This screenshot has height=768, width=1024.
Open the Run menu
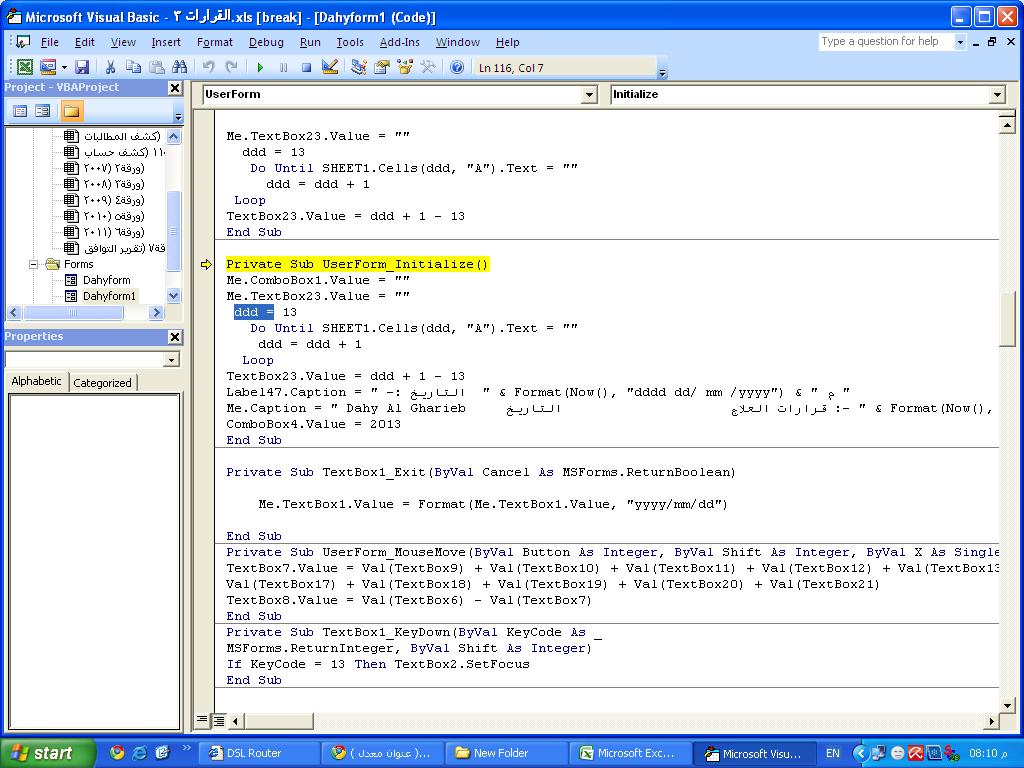pyautogui.click(x=310, y=42)
